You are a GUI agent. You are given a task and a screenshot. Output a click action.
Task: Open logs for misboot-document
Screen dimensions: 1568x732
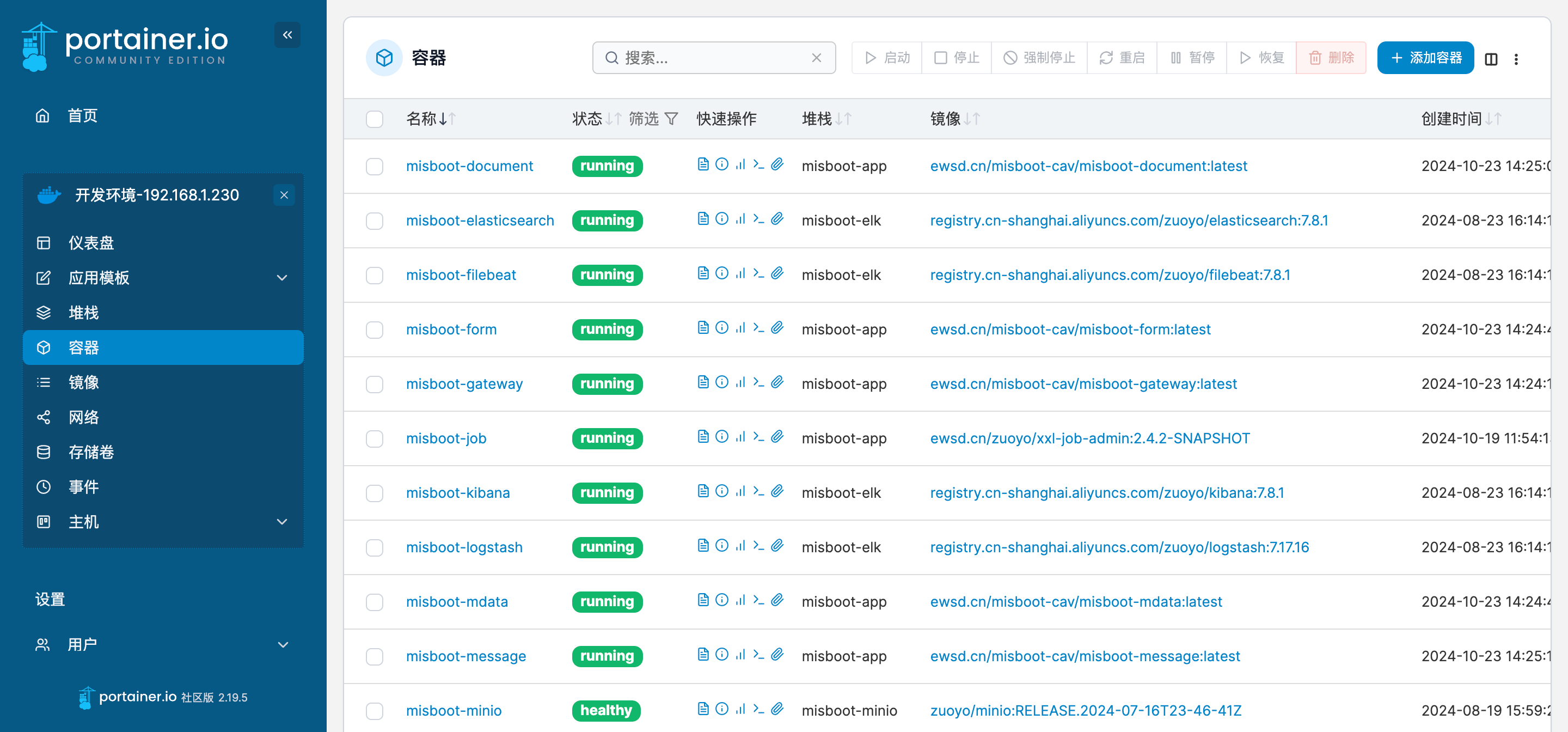click(703, 164)
